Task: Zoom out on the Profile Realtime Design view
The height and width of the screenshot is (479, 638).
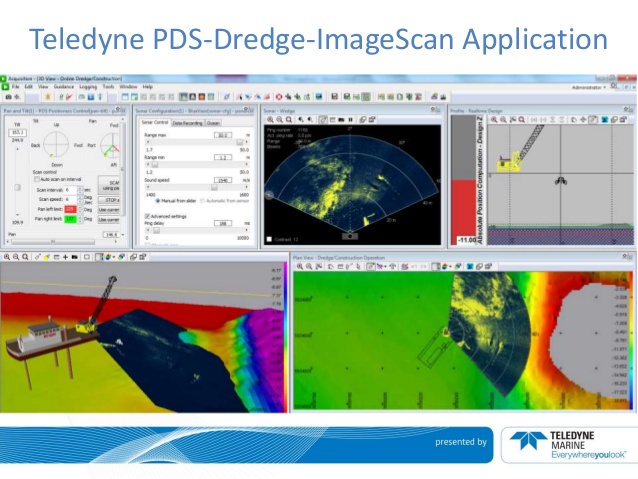Action: pos(503,120)
